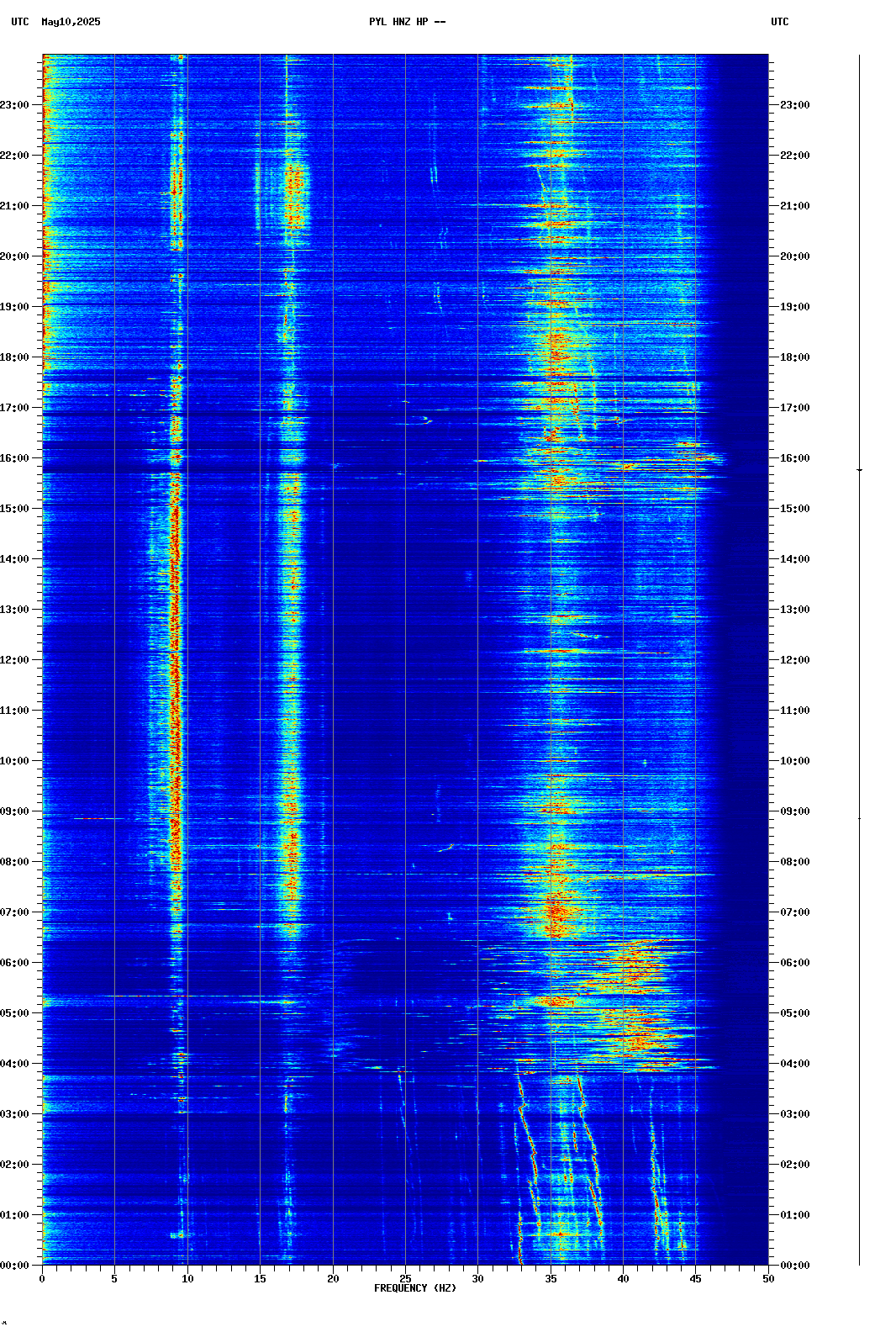
Task: Select left axis time label 01:00
Action: 14,1215
